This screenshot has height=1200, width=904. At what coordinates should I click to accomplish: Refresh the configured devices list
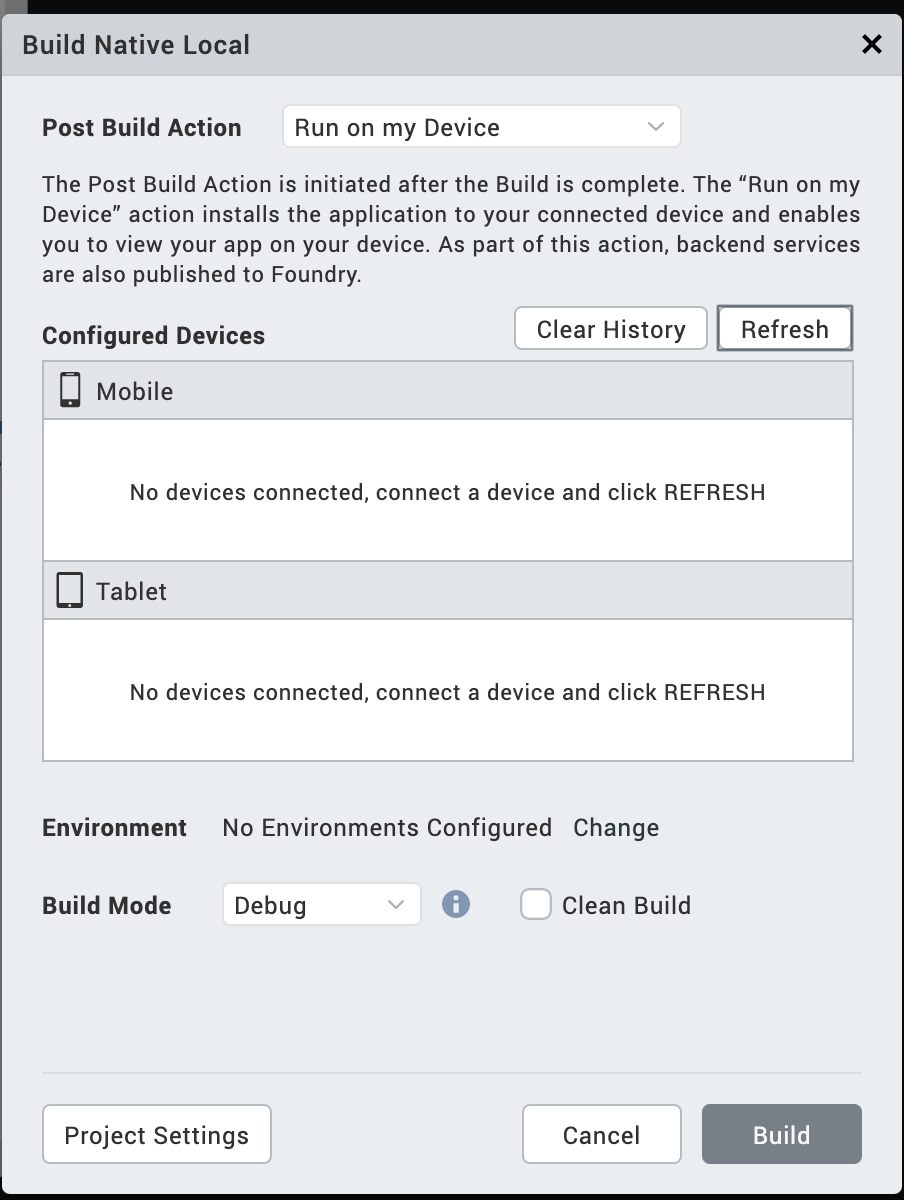785,329
